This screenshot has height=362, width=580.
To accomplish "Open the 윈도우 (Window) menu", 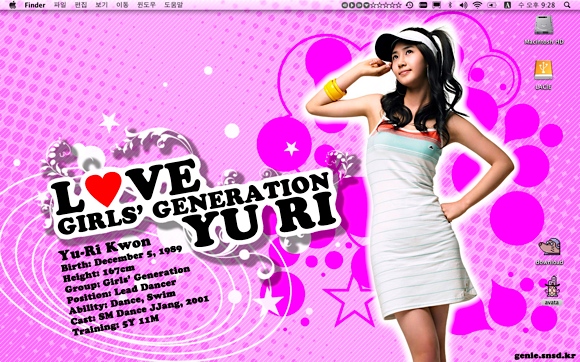I will point(146,5).
